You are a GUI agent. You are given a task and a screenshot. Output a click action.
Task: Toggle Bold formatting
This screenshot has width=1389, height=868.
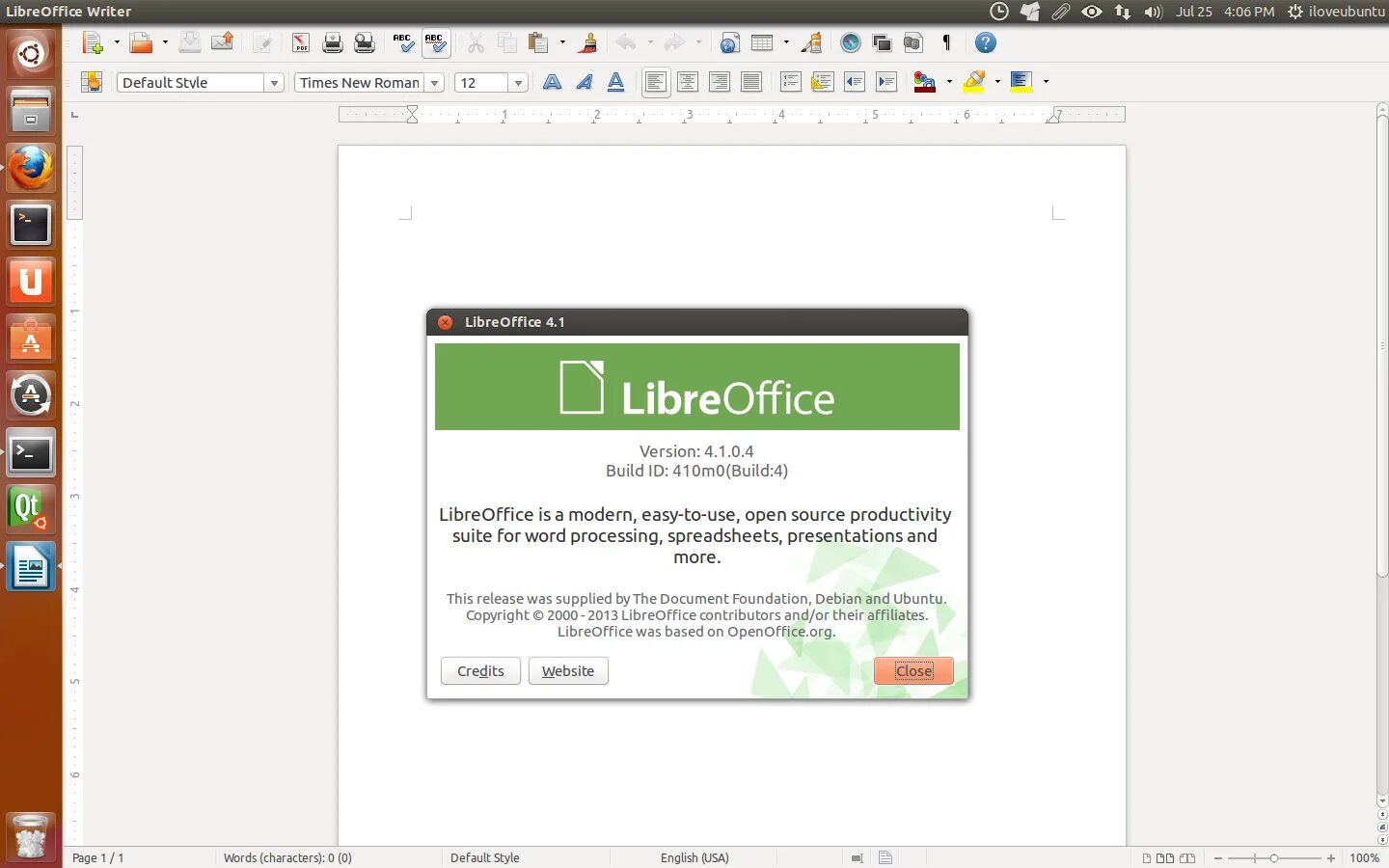(552, 82)
